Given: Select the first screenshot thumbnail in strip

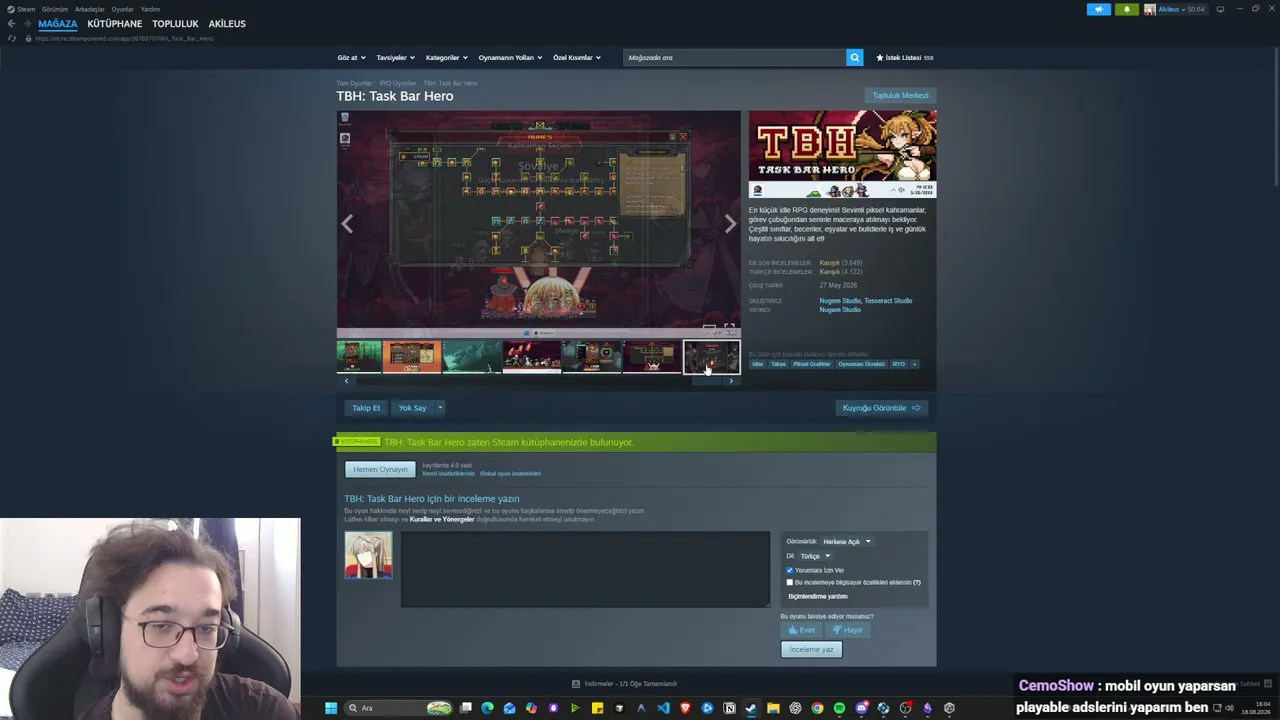Looking at the screenshot, I should tap(359, 357).
